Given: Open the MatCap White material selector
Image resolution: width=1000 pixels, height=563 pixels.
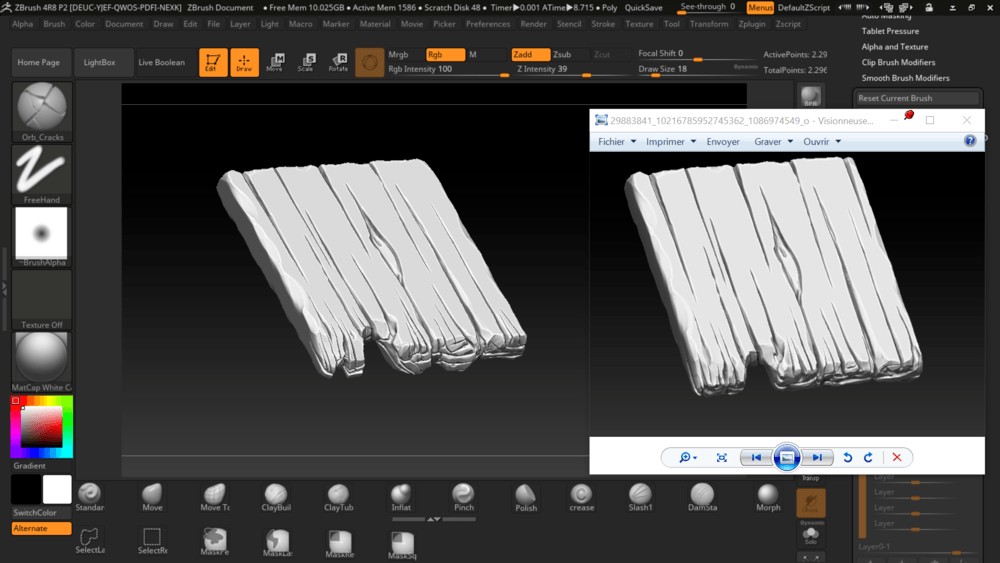Looking at the screenshot, I should tap(41, 362).
